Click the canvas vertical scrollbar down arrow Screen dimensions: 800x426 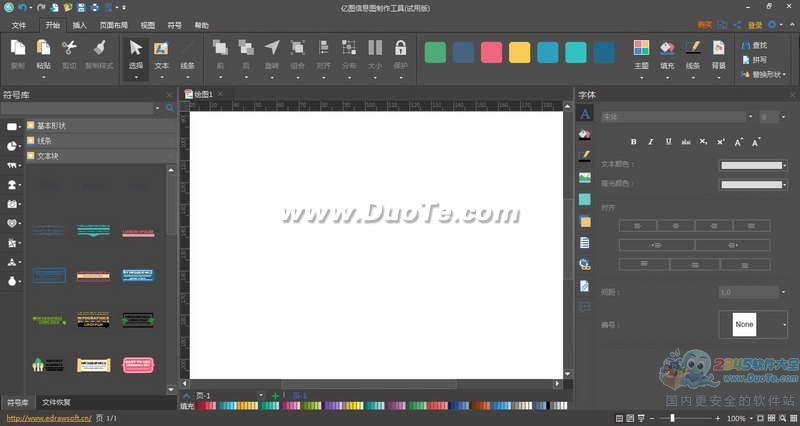567,373
